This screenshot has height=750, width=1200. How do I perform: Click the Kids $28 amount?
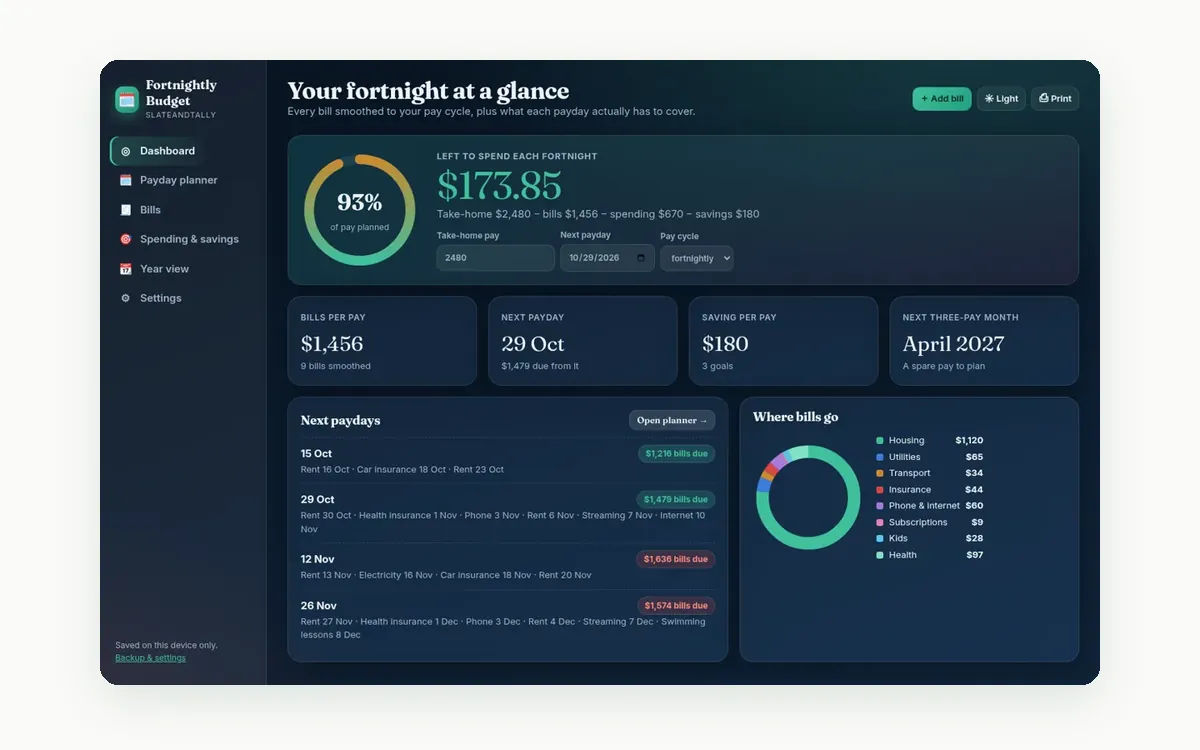974,538
